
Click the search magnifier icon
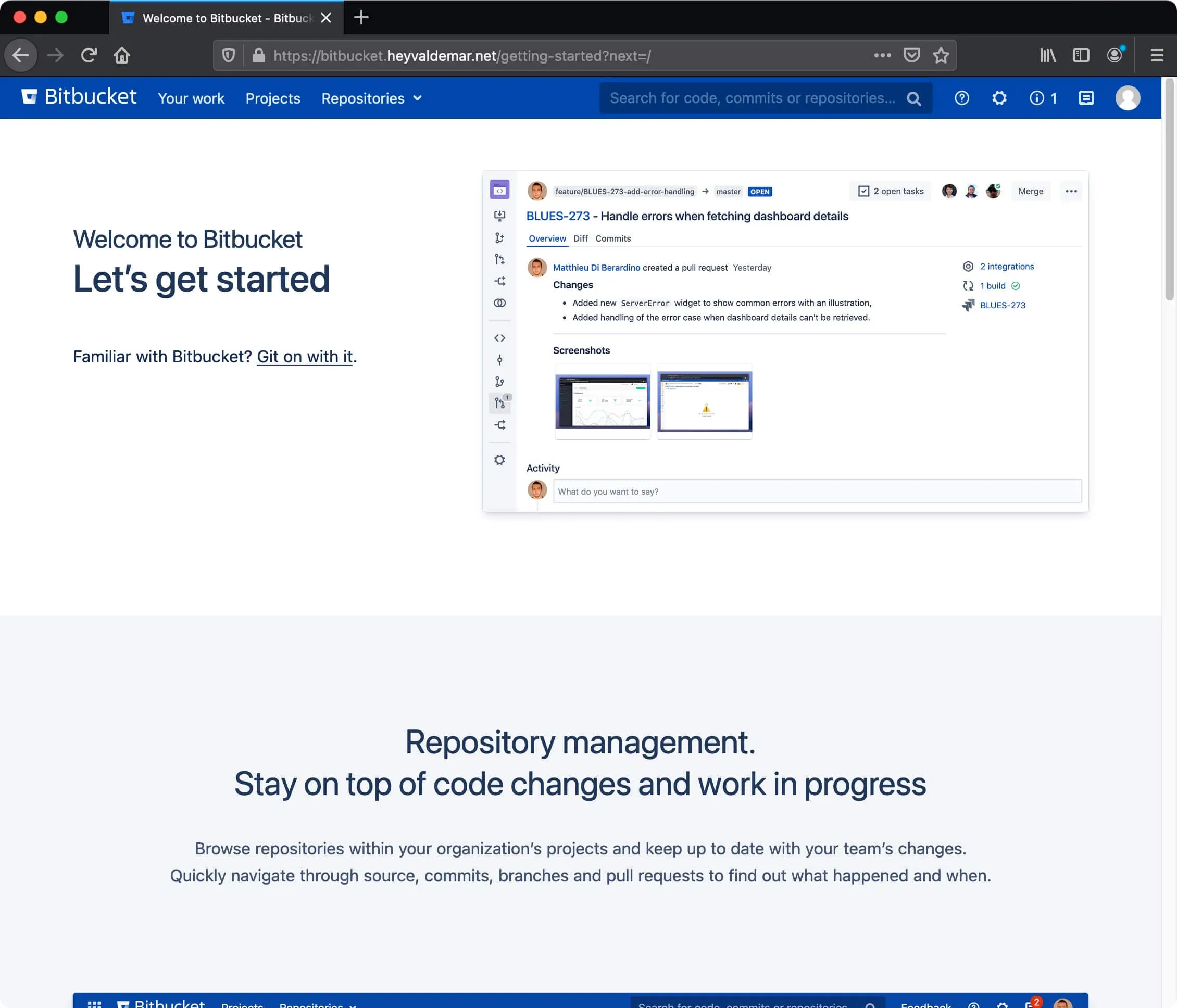pos(914,99)
